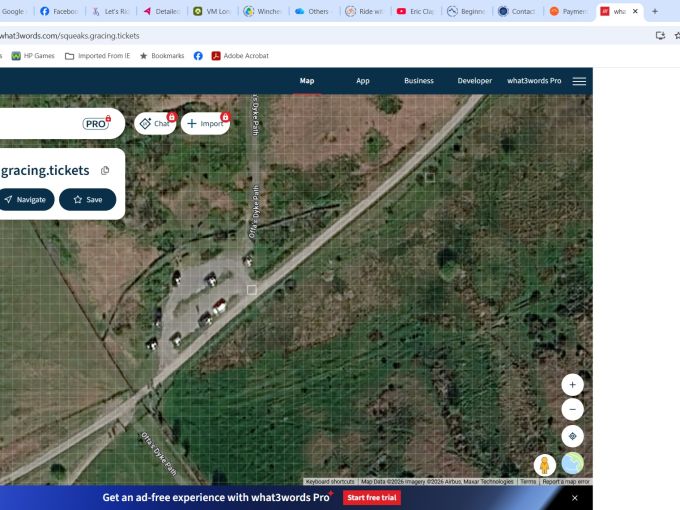
Task: Center map on my current location
Action: [x=572, y=436]
